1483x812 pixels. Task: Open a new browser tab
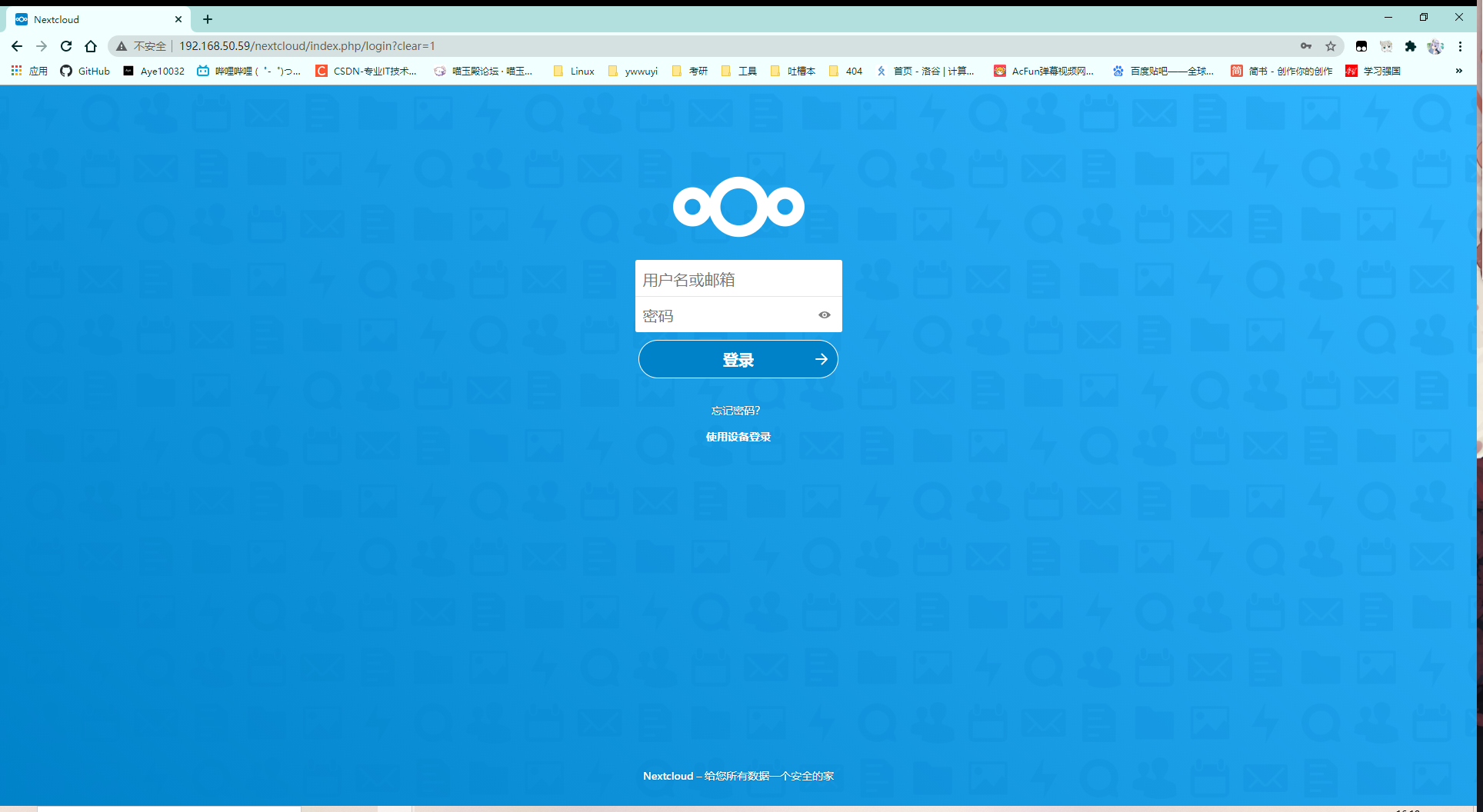point(208,19)
